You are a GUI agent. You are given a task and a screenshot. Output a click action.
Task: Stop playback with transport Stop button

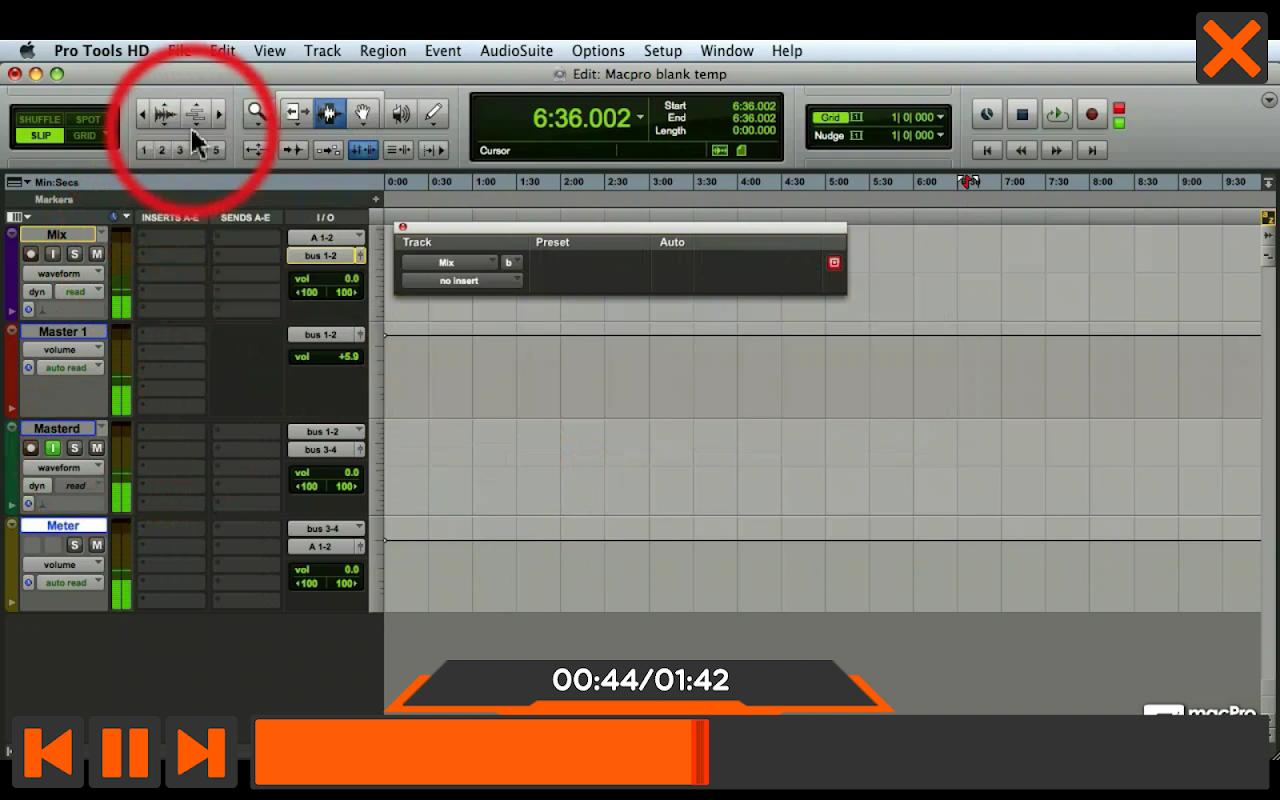pyautogui.click(x=1022, y=114)
